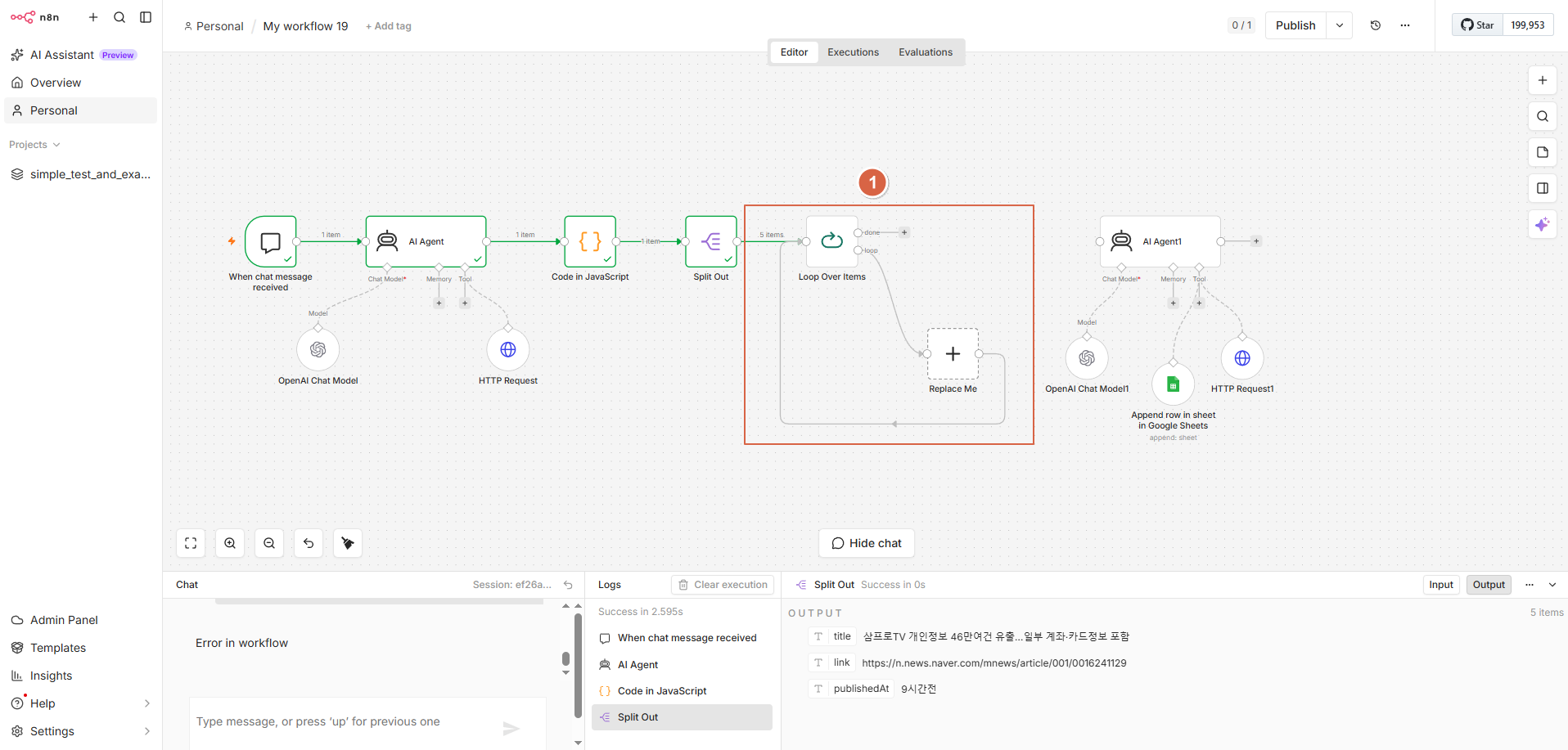Select Code in JavaScript log entry

682,691
